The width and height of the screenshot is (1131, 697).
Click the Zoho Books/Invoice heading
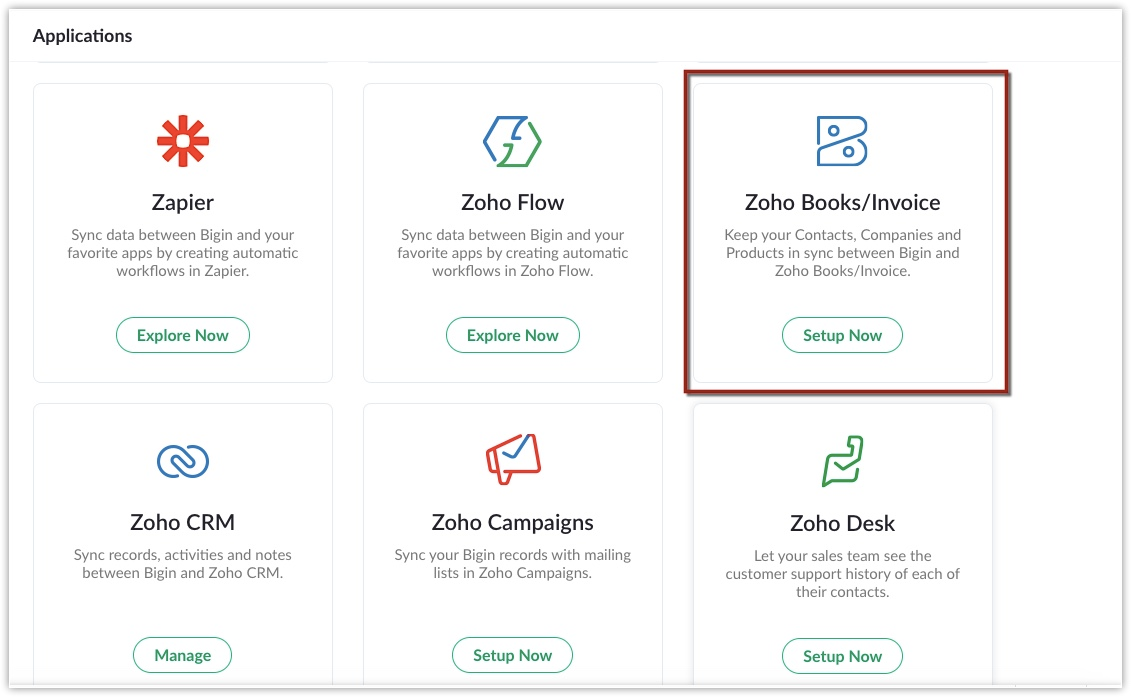(x=842, y=203)
